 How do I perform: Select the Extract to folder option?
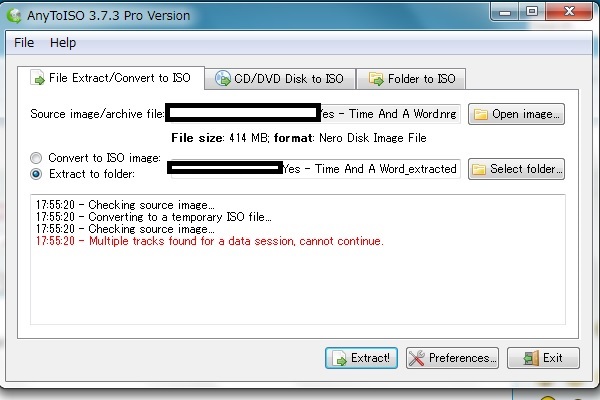click(37, 173)
